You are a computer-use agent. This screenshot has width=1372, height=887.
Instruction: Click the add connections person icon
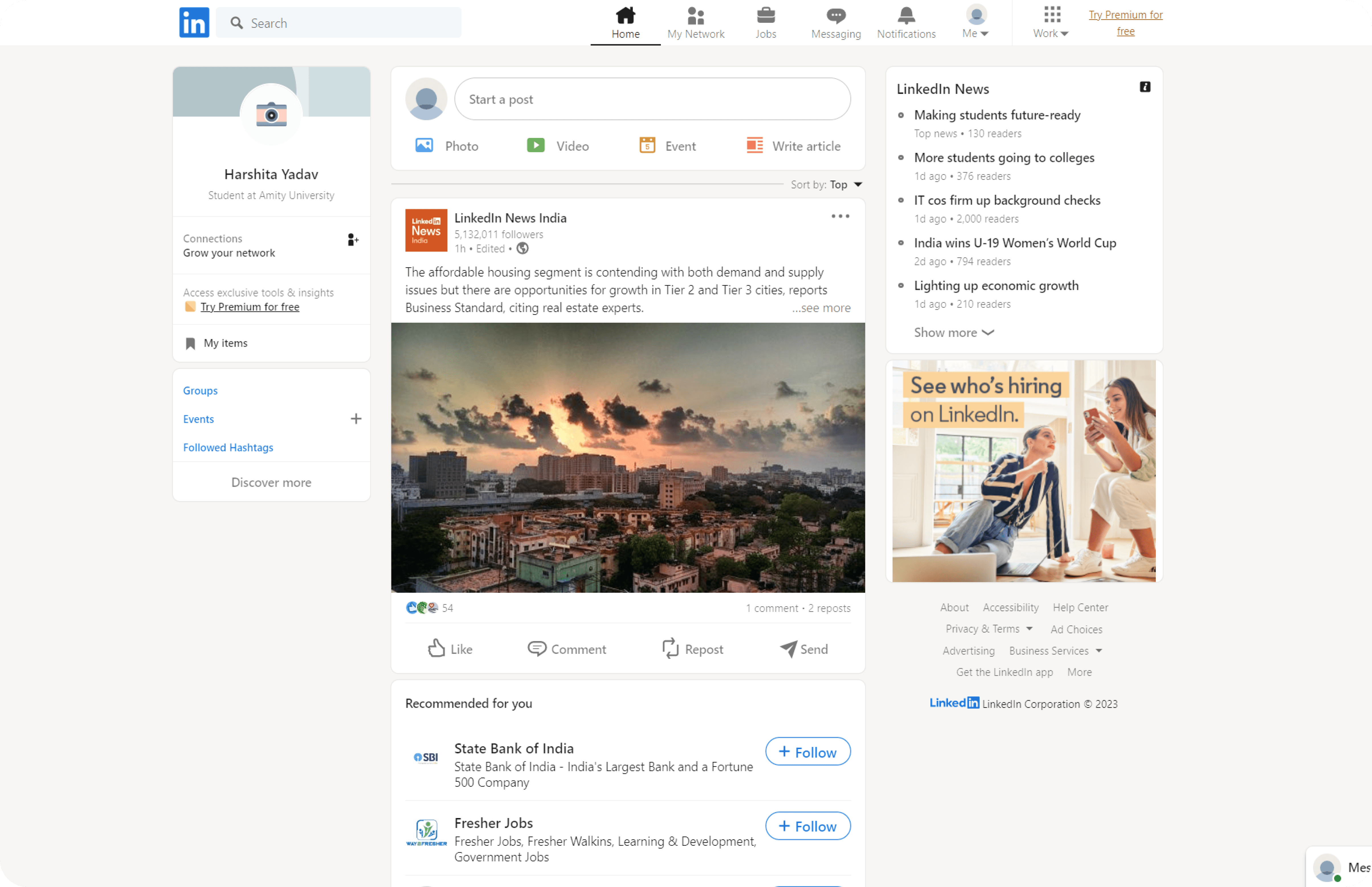(353, 240)
